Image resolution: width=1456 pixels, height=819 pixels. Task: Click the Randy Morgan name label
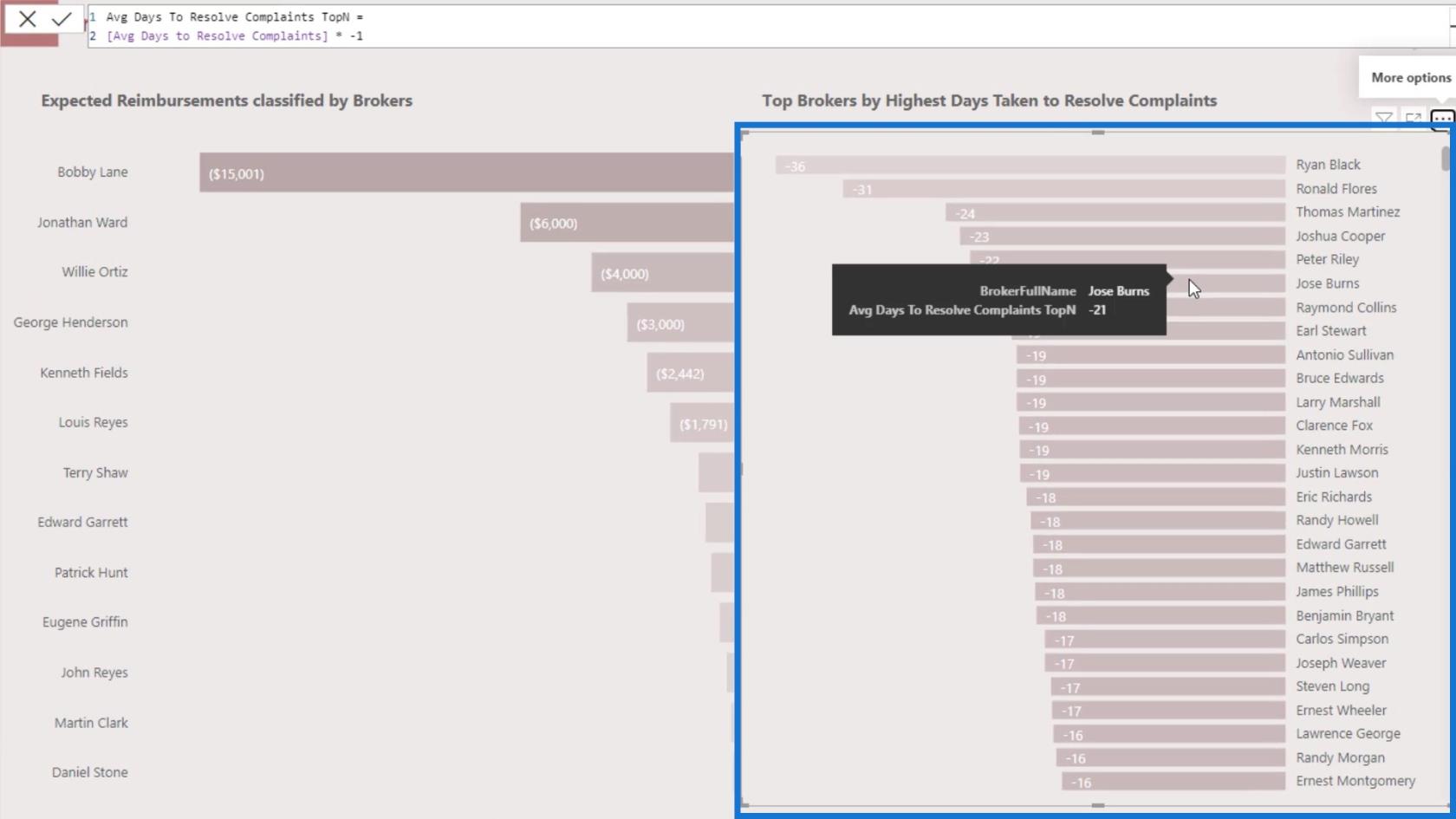click(x=1341, y=758)
